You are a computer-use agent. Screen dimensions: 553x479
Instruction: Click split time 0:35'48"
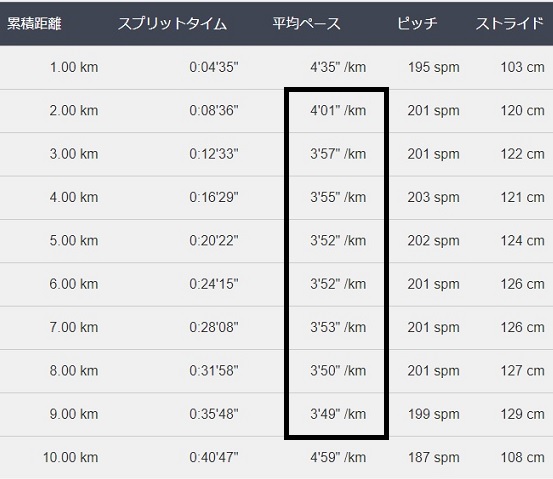coord(214,414)
